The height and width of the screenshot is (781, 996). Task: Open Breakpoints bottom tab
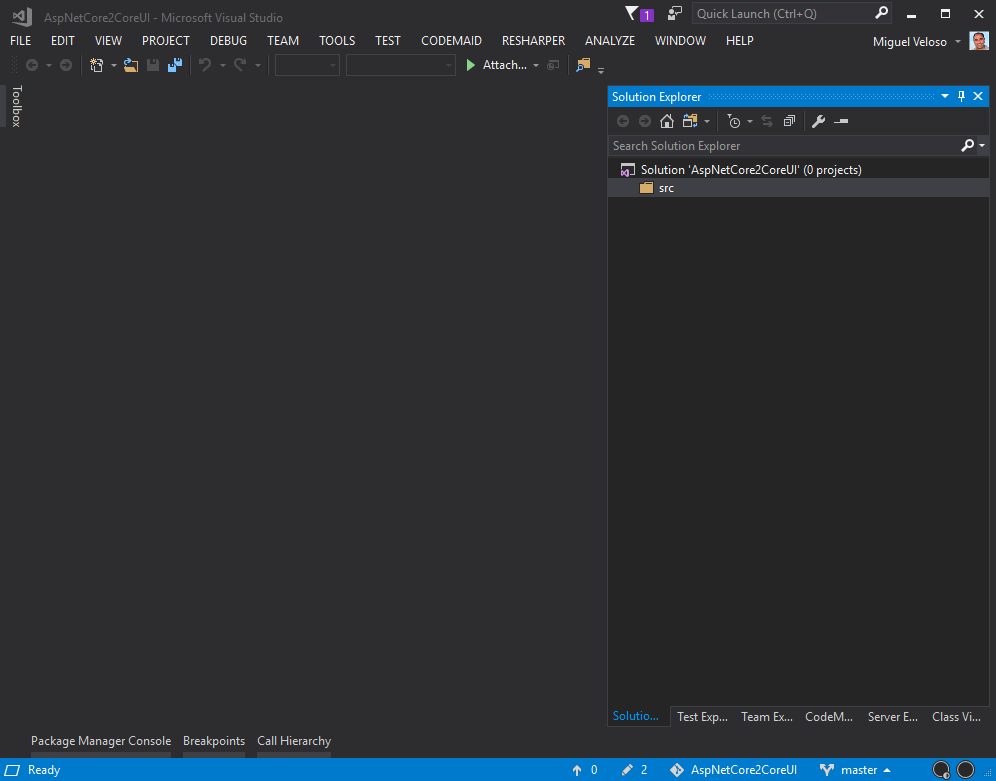pyautogui.click(x=214, y=741)
